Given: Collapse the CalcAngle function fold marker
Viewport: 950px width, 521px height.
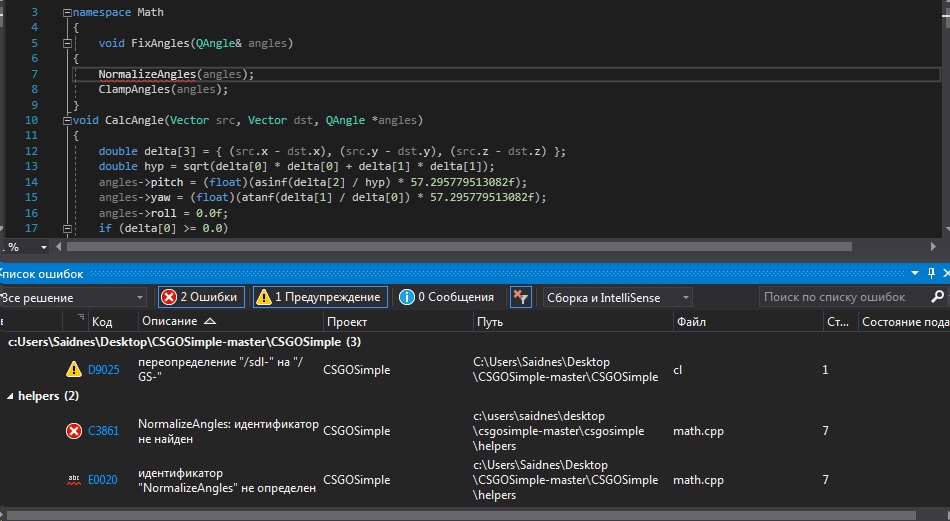Looking at the screenshot, I should pos(67,121).
